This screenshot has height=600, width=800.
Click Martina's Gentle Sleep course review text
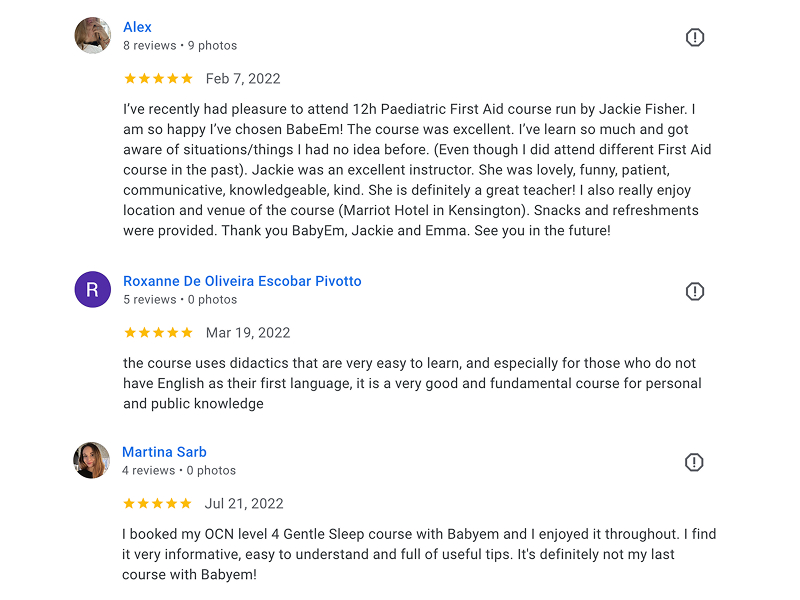coord(419,554)
